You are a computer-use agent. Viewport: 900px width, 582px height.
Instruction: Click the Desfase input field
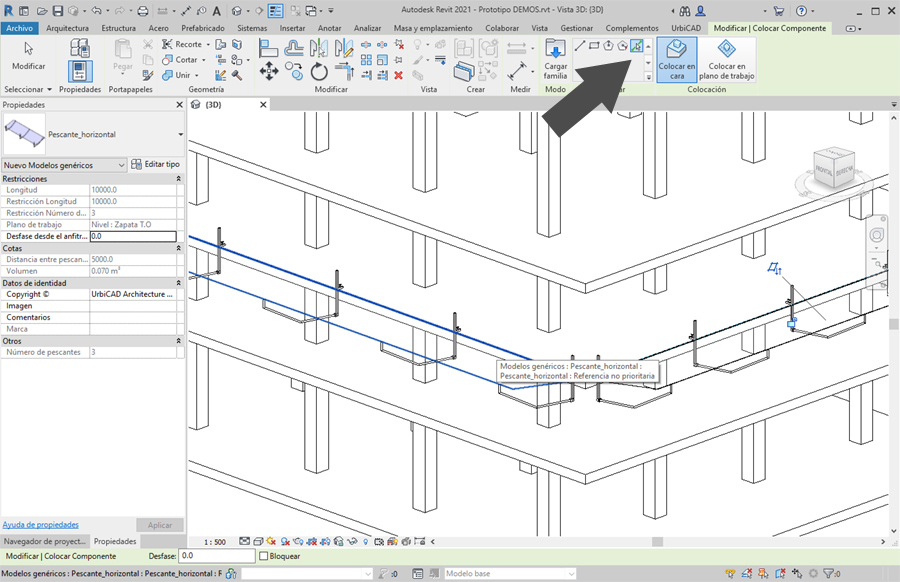point(216,556)
